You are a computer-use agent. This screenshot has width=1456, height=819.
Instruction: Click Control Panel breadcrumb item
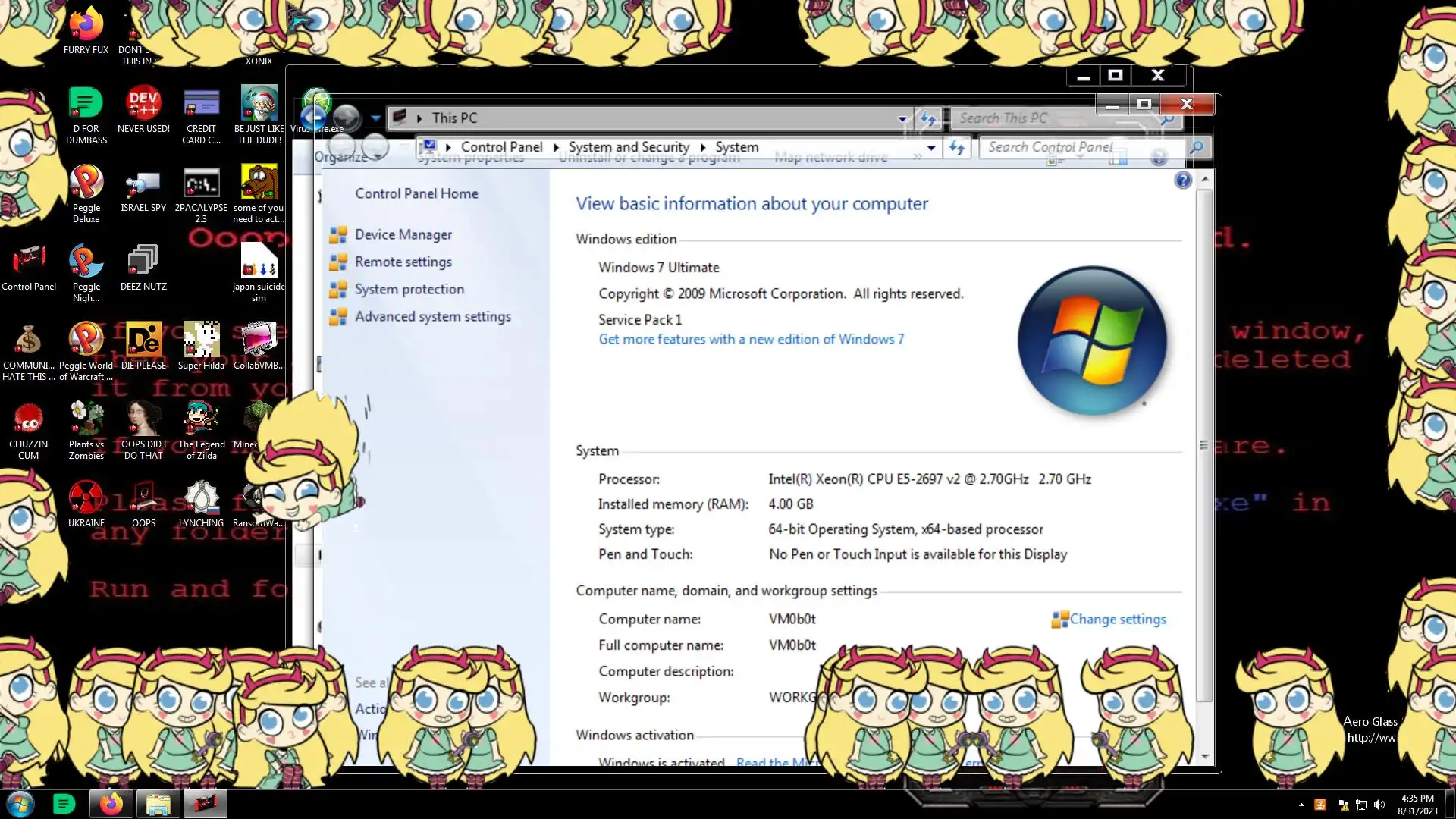(x=501, y=147)
